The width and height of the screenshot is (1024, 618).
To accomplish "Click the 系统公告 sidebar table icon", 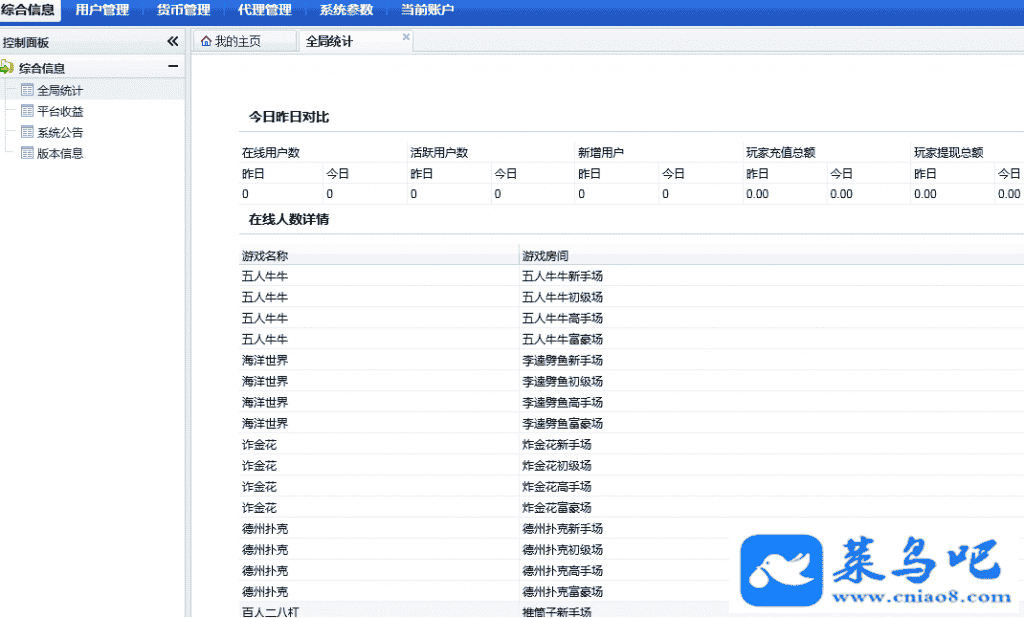I will (27, 132).
